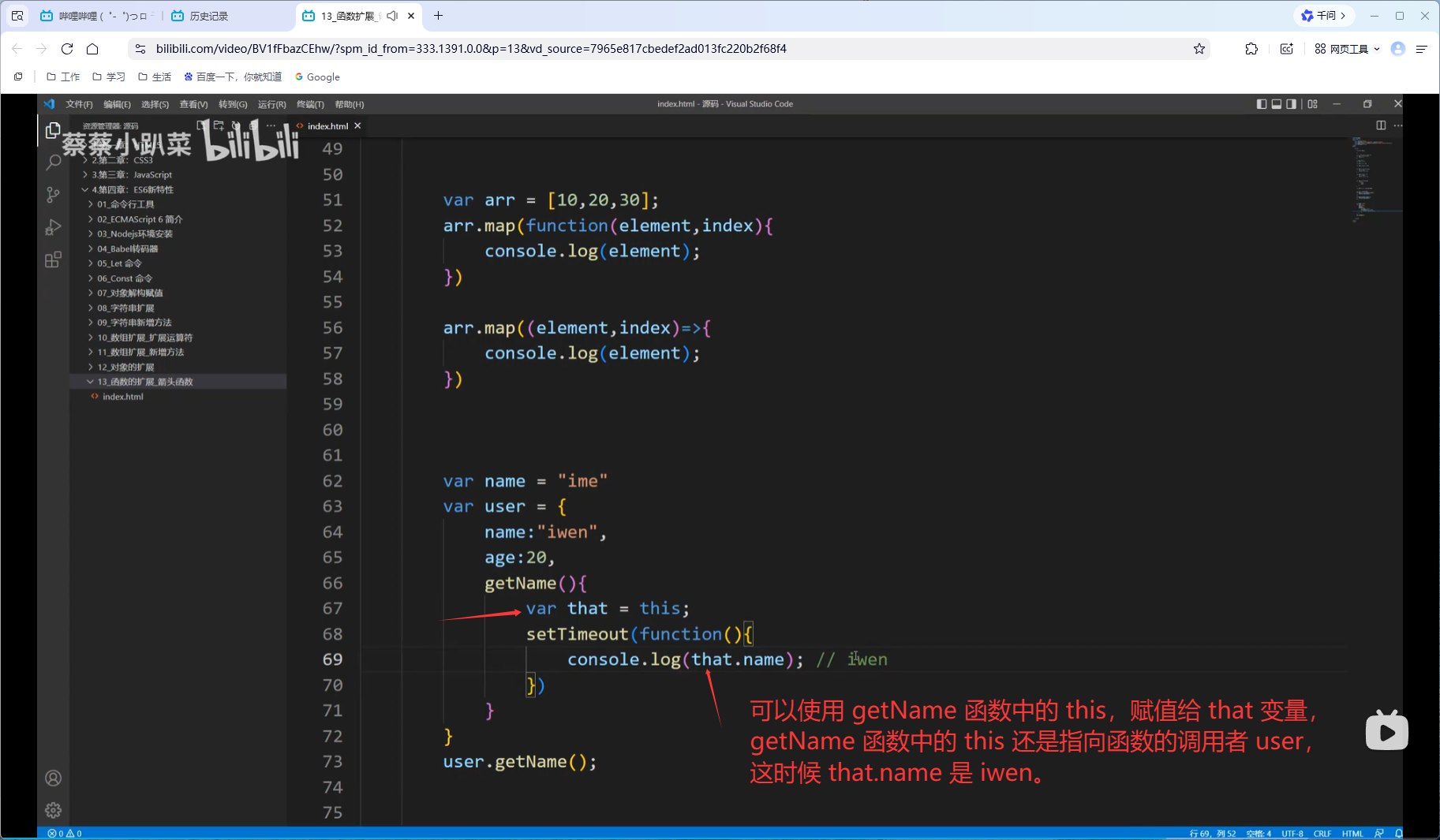The image size is (1440, 840).
Task: Open the errors and warnings status indicator
Action: 65,834
